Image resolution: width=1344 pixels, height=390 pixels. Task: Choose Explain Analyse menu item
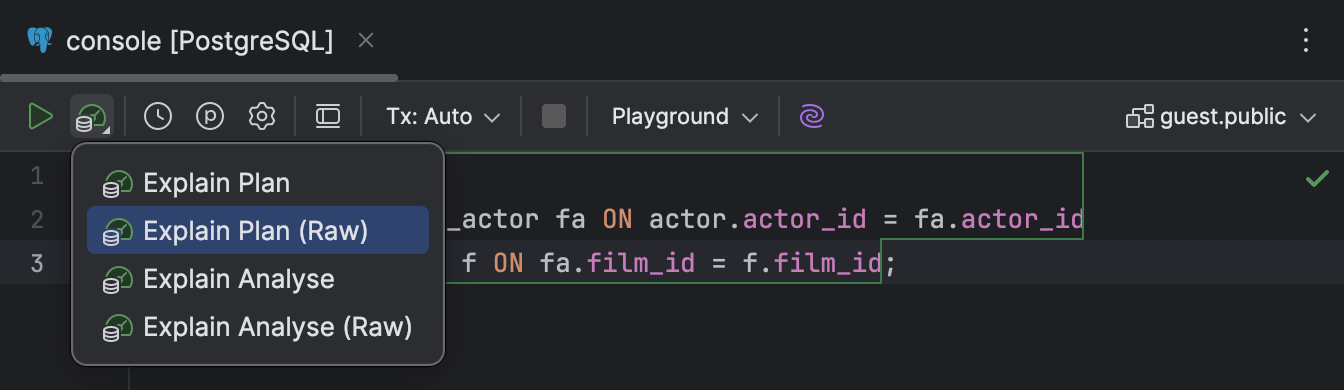coord(258,279)
